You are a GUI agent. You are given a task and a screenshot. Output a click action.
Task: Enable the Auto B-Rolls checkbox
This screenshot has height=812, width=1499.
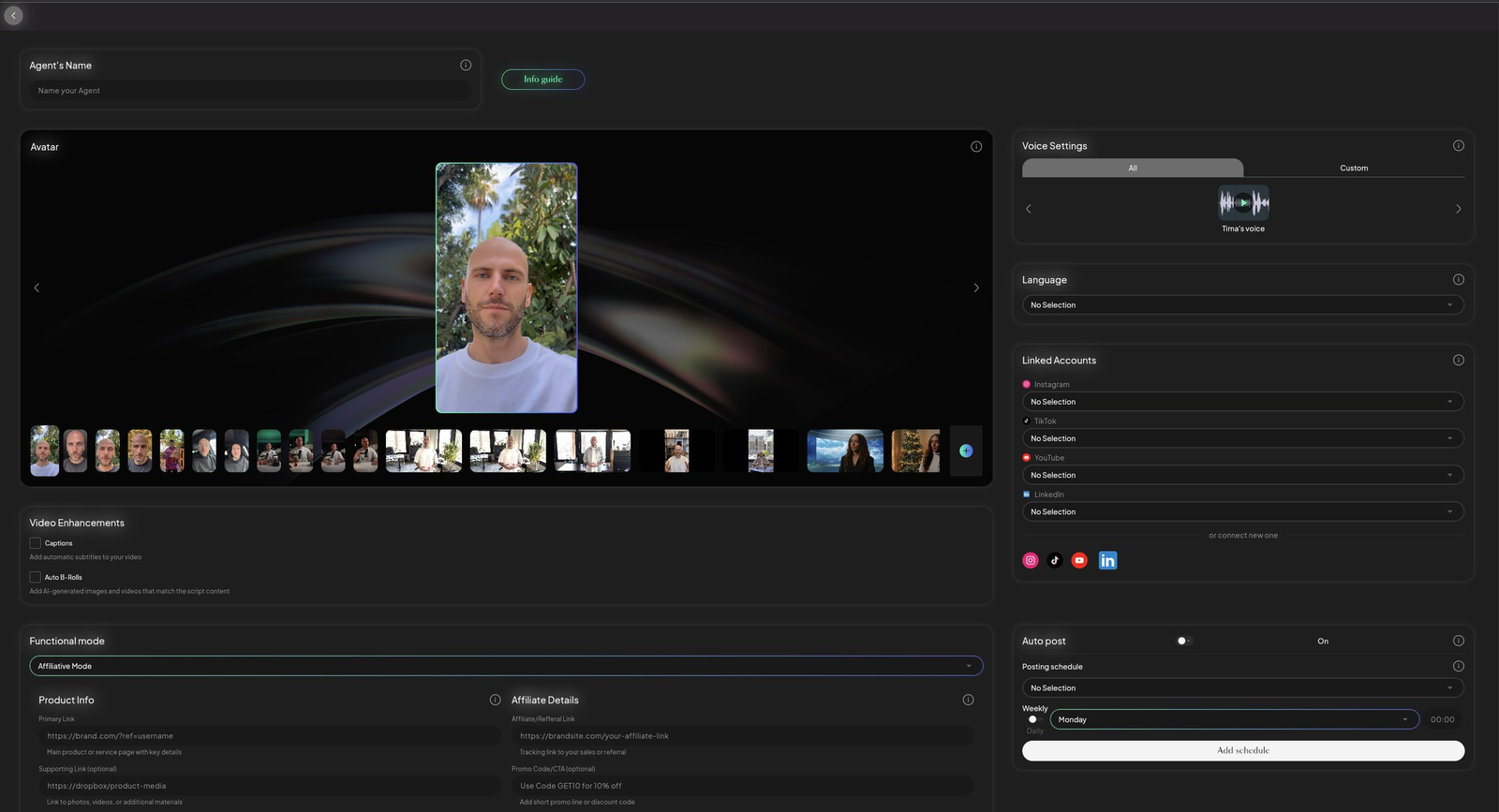click(35, 577)
